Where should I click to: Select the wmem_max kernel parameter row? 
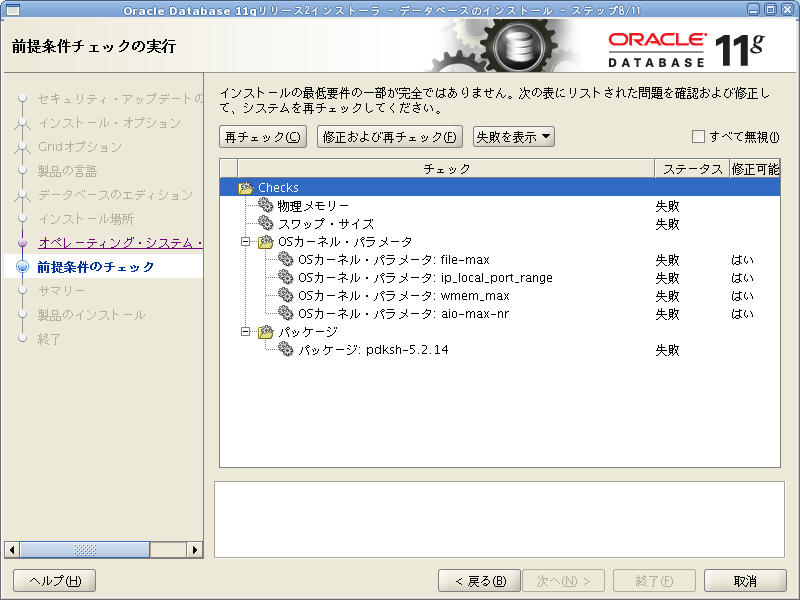500,295
